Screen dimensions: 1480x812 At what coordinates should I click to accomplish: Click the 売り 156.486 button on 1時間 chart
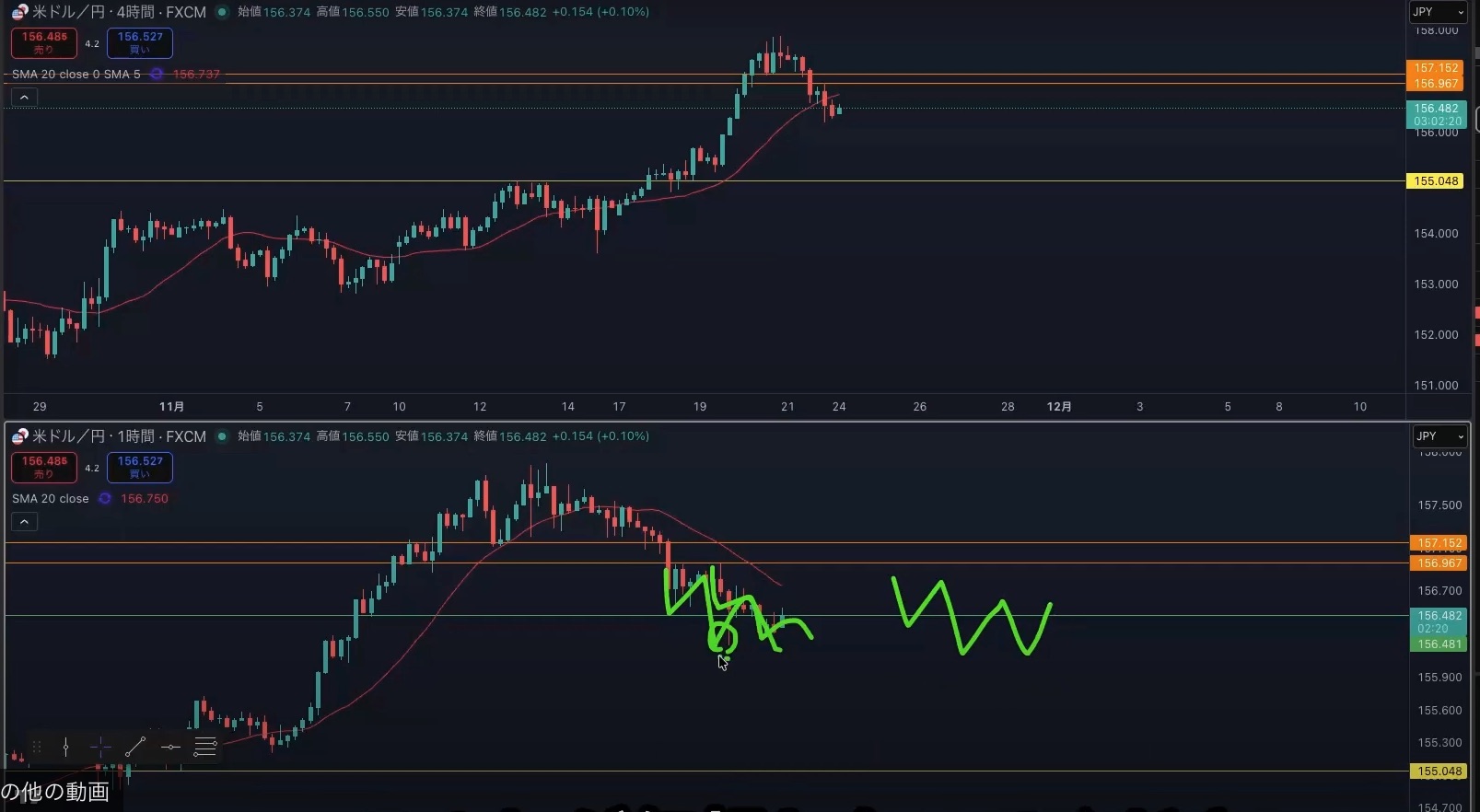coord(44,468)
